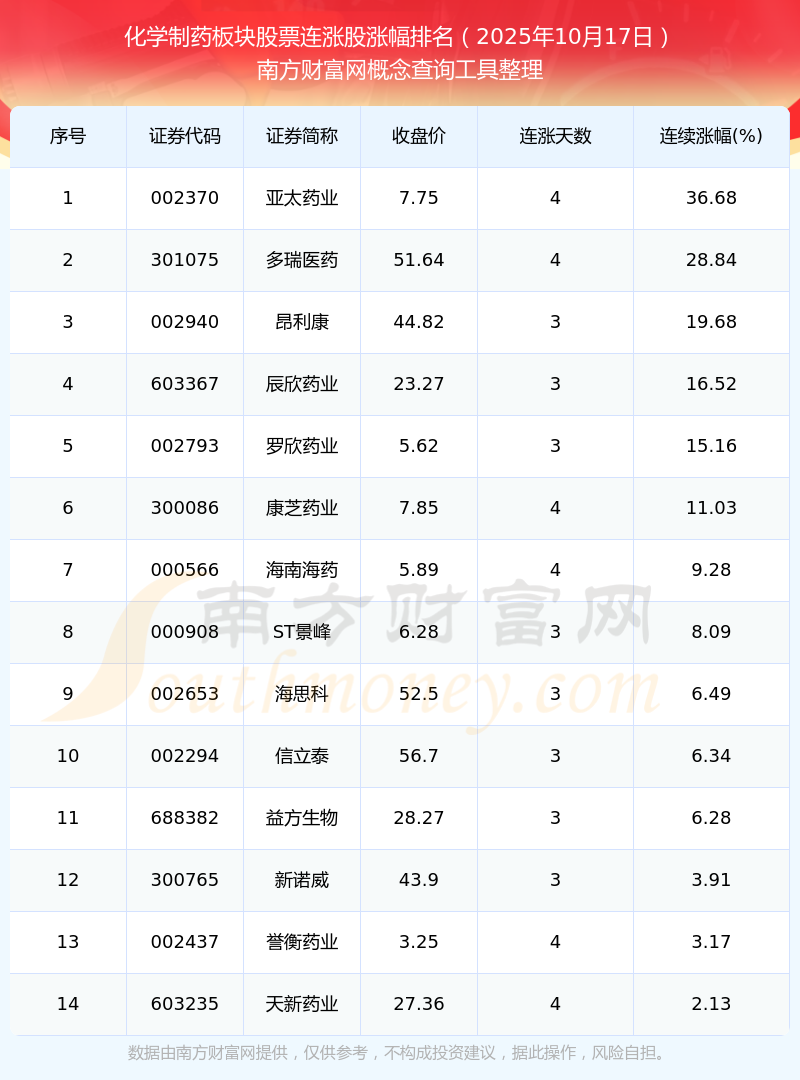Click closing price 7.85

point(419,508)
